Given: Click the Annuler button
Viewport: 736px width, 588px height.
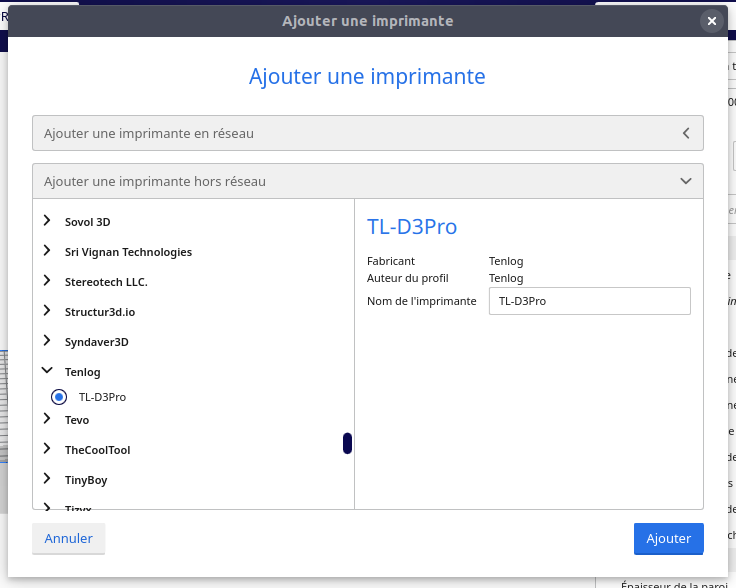Looking at the screenshot, I should coord(69,539).
